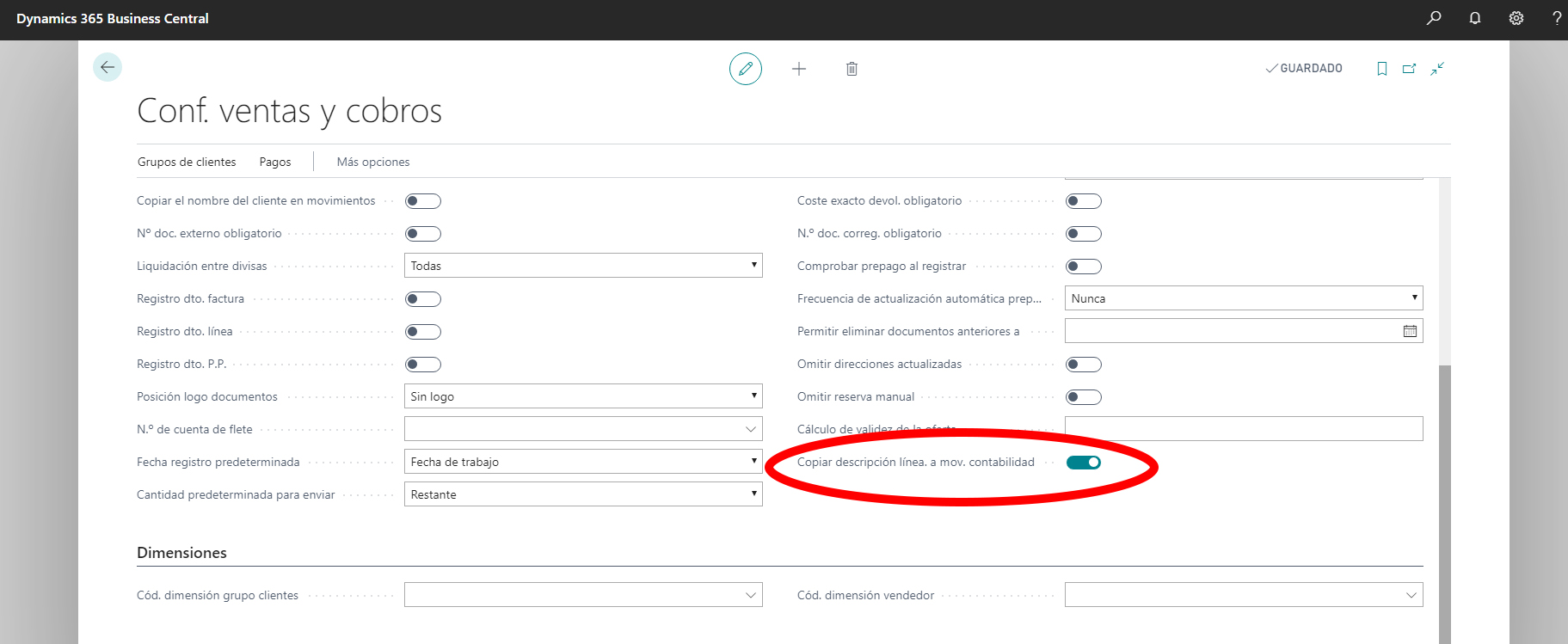The width and height of the screenshot is (1568, 644).
Task: Open help question mark icon
Action: pos(1557,18)
